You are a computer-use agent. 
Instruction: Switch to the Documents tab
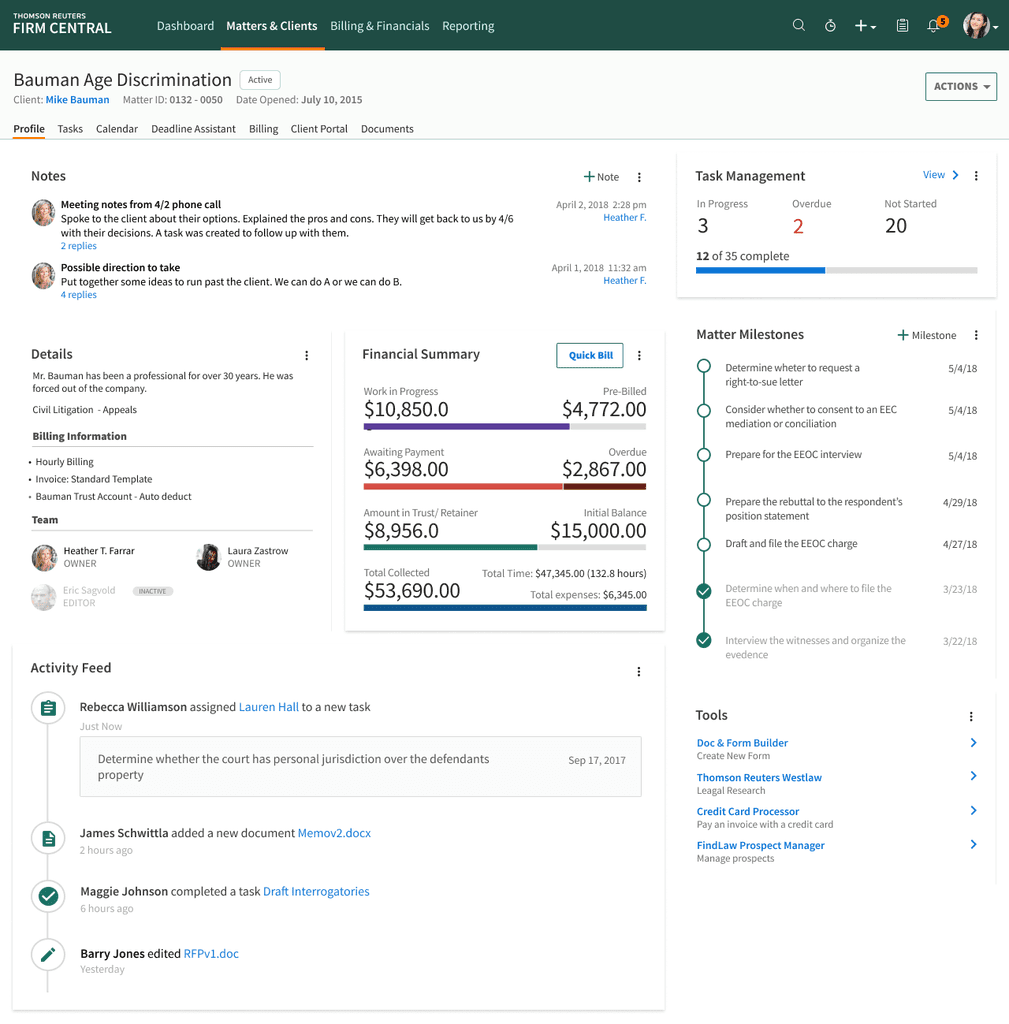point(387,129)
